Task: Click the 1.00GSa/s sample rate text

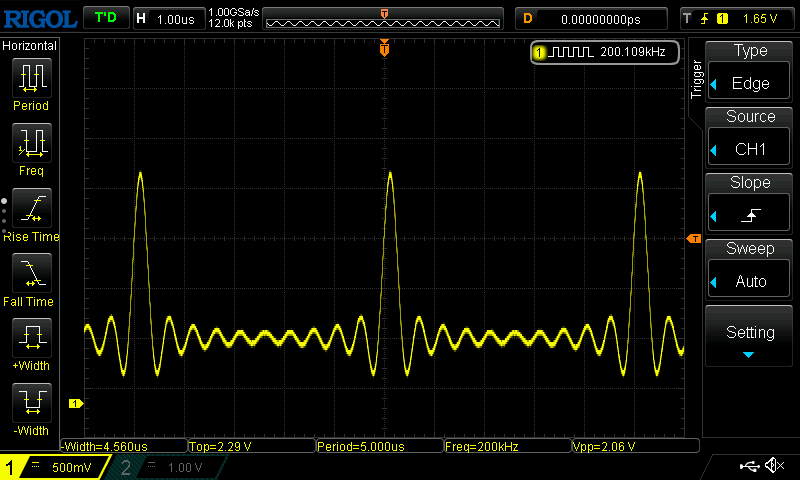Action: tap(234, 12)
